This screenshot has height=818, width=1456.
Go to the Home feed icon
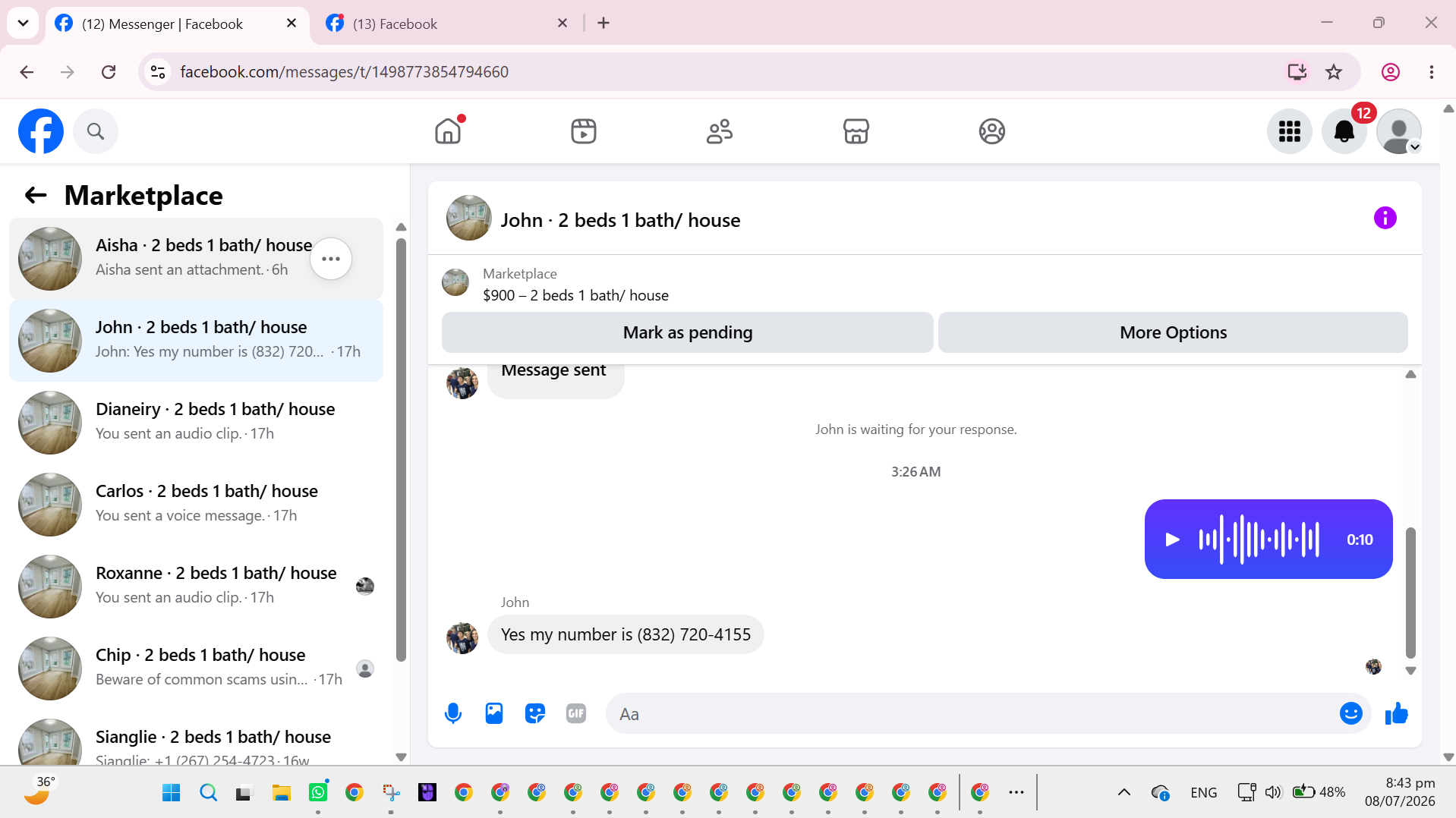[448, 131]
